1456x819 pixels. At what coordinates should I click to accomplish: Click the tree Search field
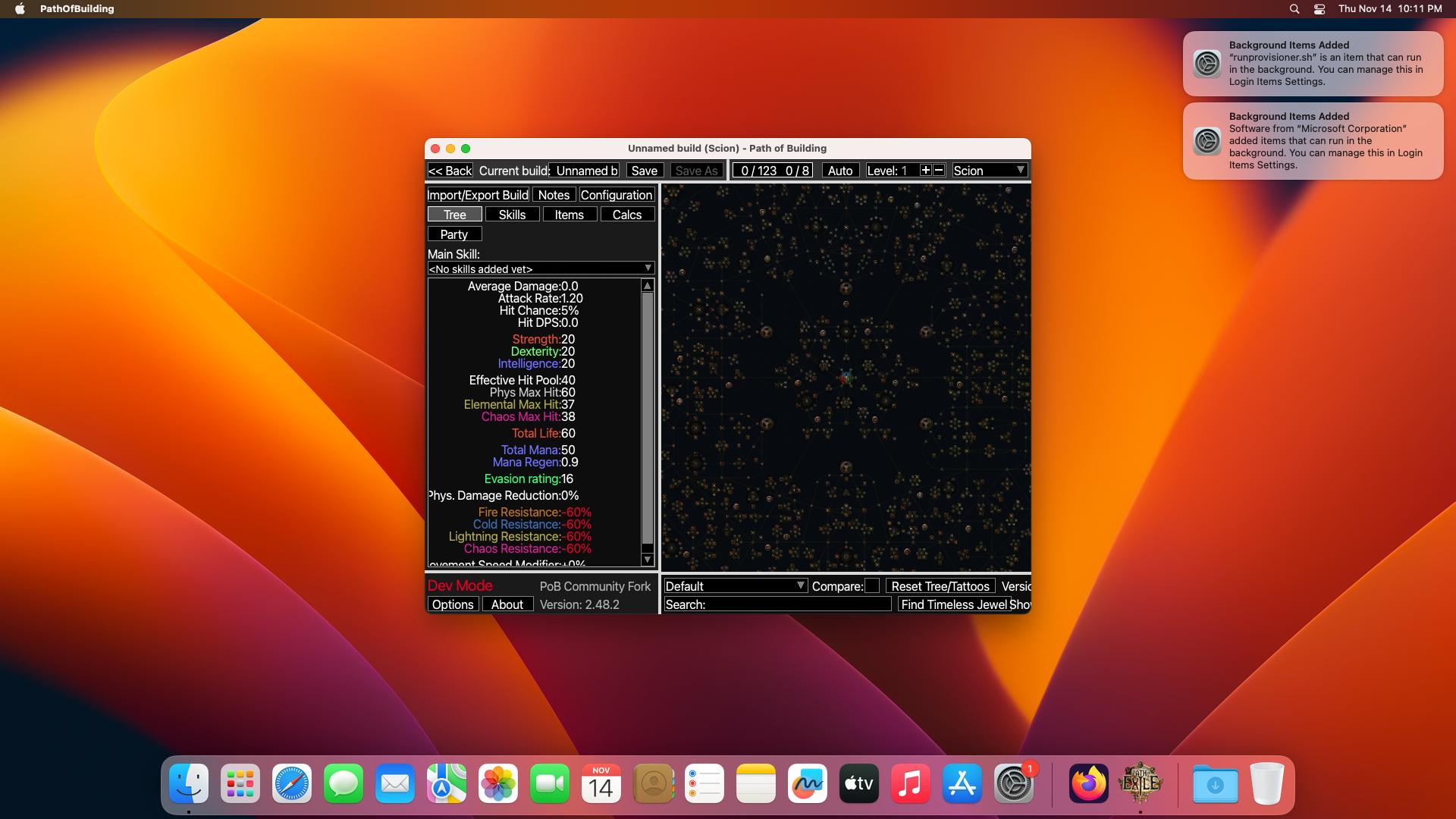777,604
